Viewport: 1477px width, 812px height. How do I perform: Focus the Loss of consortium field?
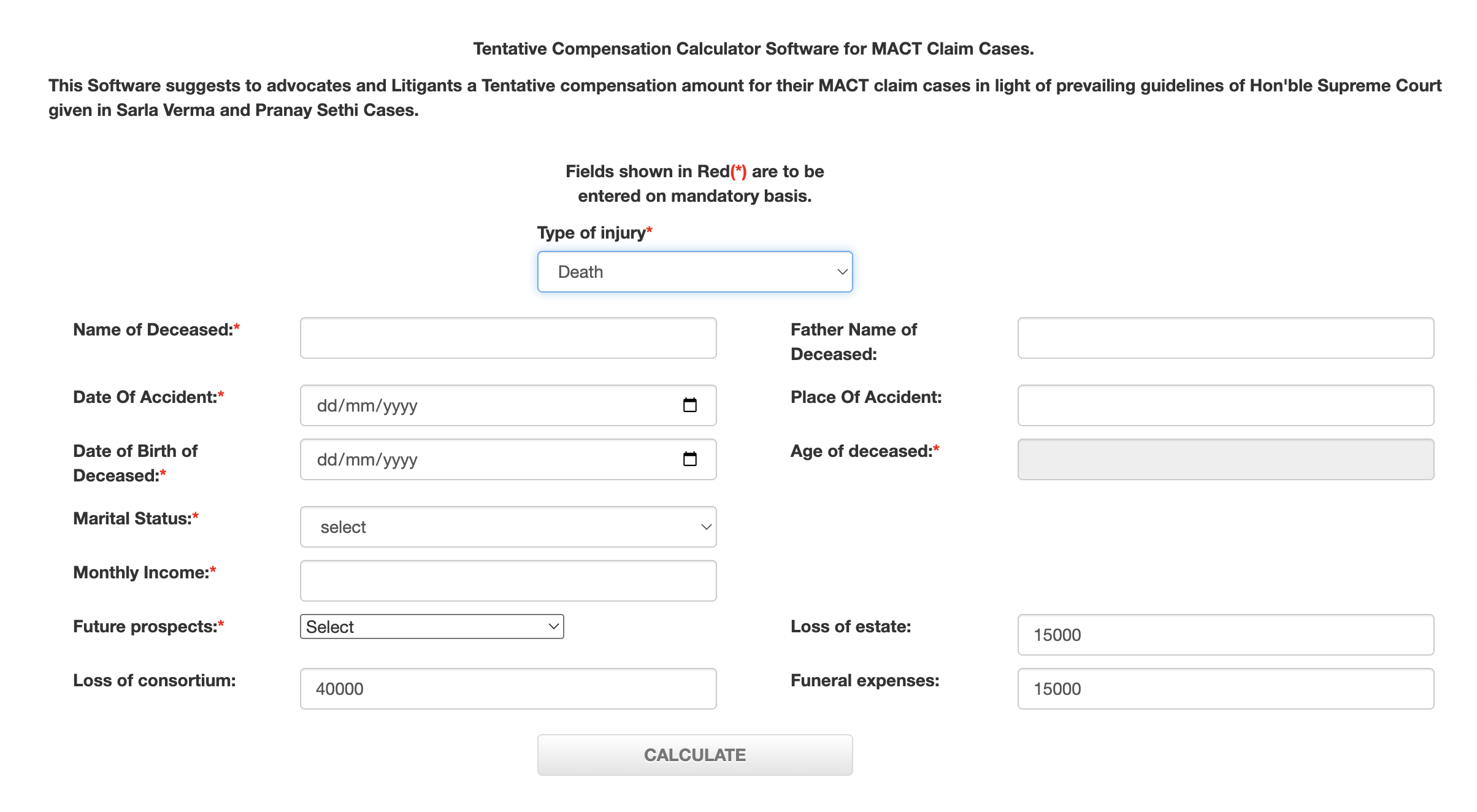point(508,689)
